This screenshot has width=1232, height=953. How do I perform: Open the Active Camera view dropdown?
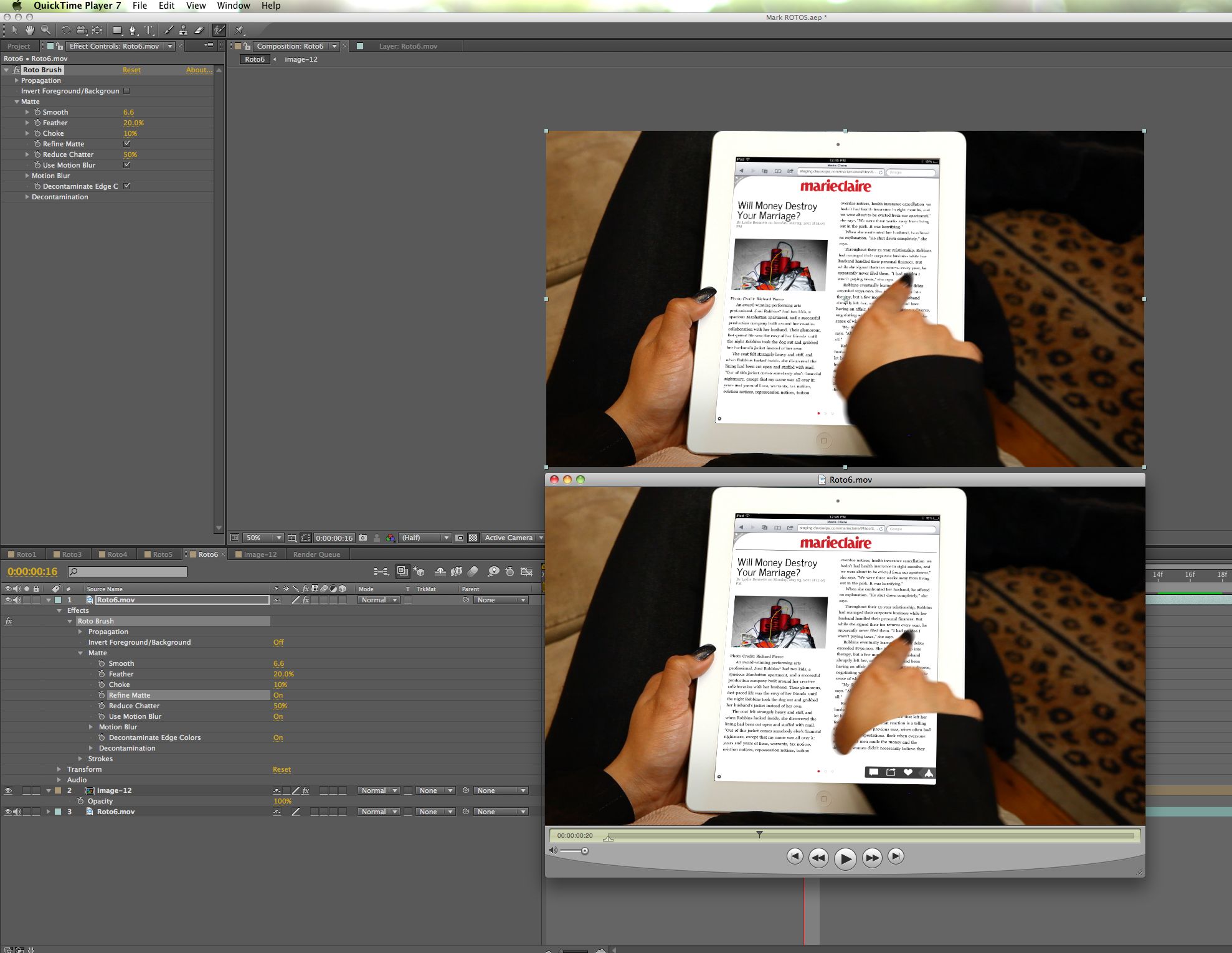tap(513, 538)
